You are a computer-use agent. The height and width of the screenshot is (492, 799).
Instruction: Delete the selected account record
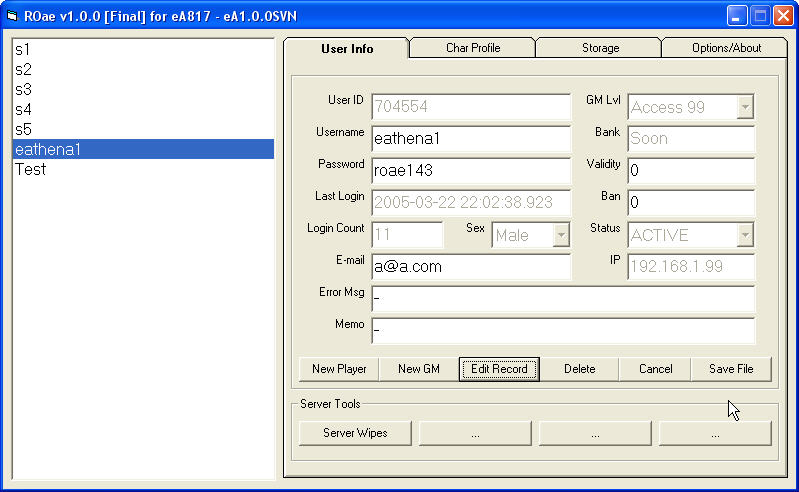coord(579,369)
